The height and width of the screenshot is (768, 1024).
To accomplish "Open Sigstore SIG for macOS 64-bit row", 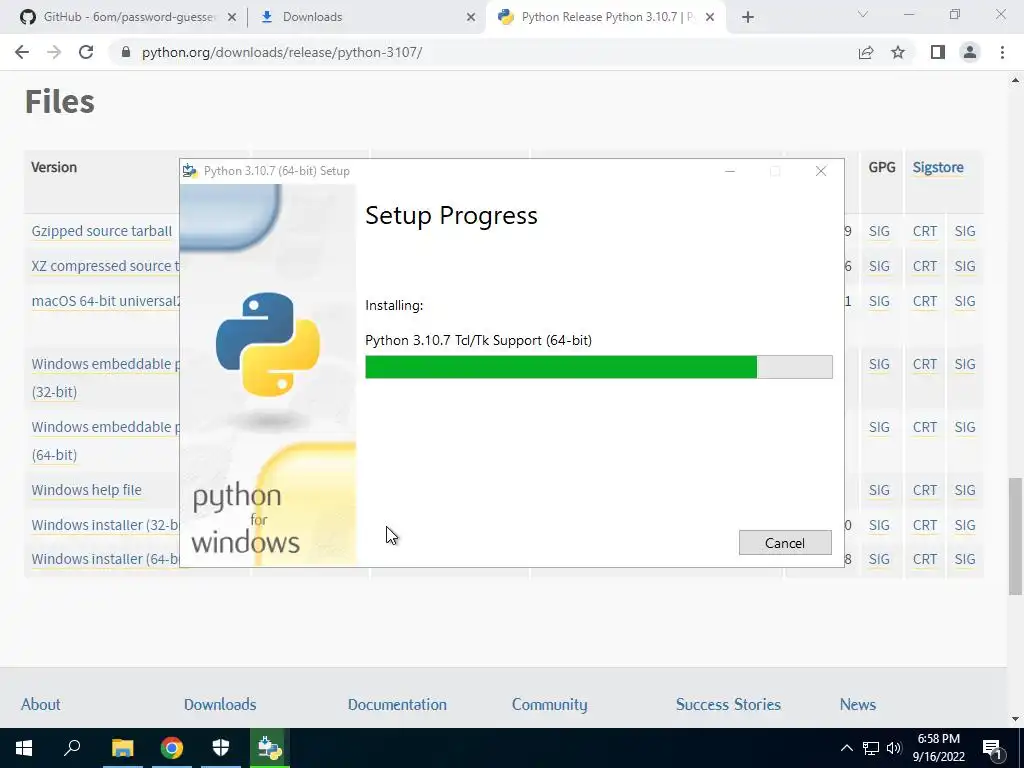I will click(965, 301).
